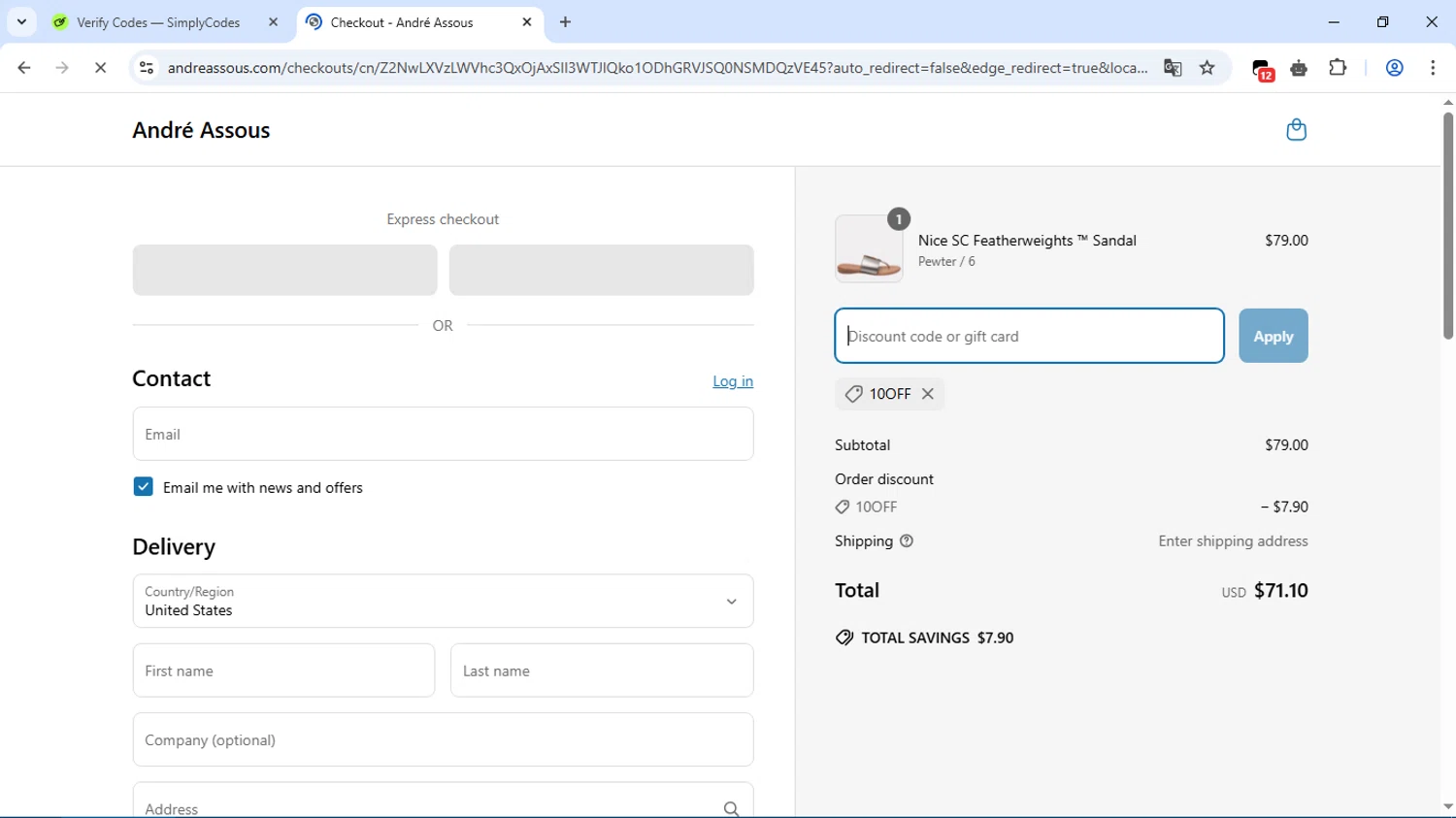Go back to the previous page
1456x818 pixels.
coord(24,68)
